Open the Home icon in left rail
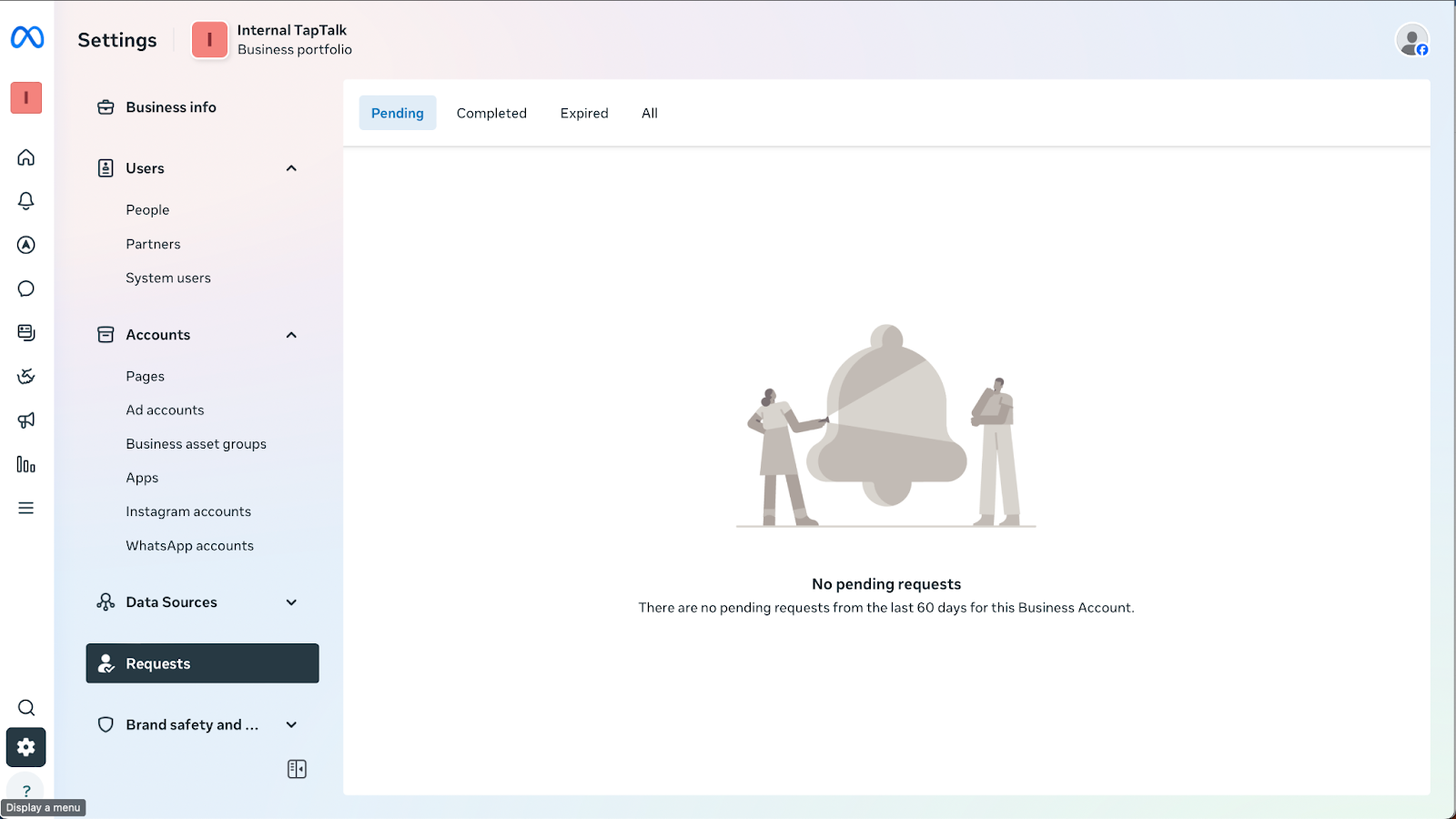This screenshot has width=1456, height=819. pyautogui.click(x=26, y=157)
